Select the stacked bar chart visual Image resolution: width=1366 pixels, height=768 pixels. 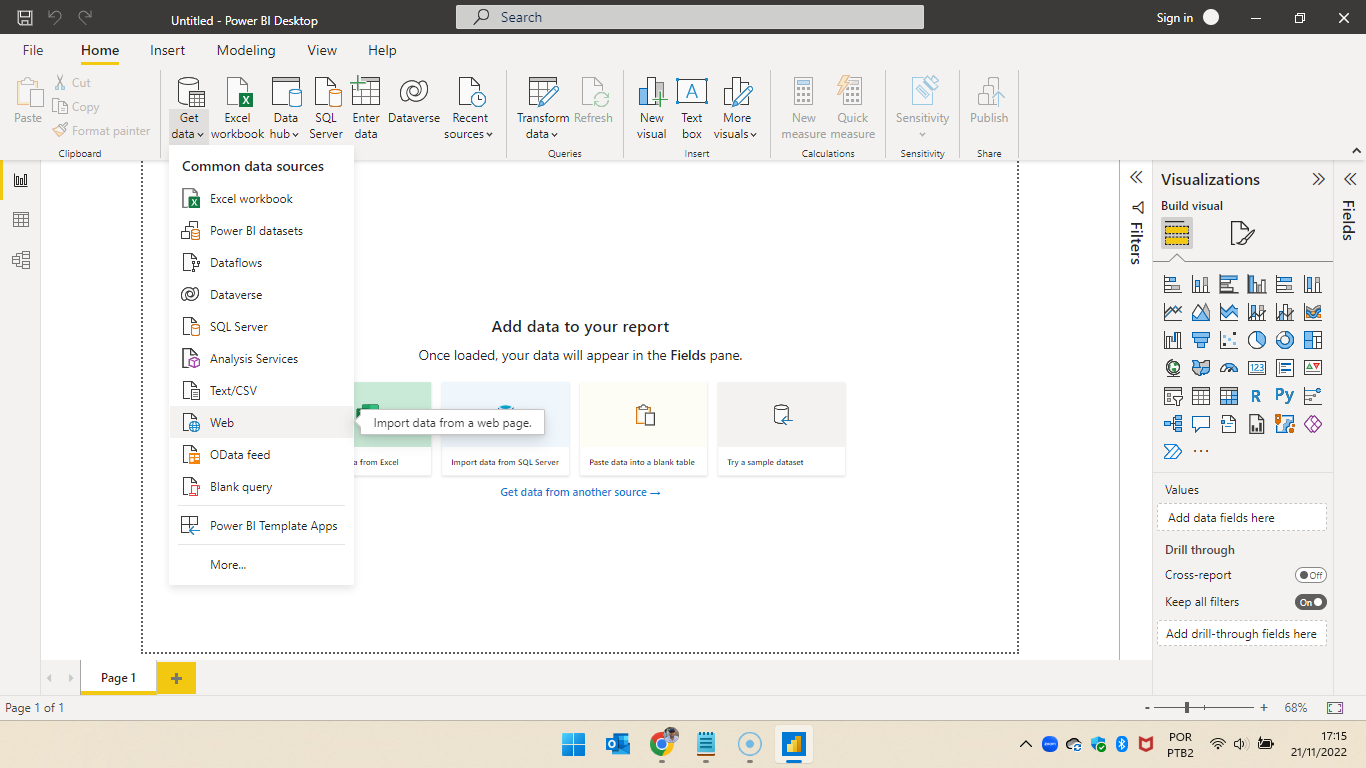[x=1173, y=284]
